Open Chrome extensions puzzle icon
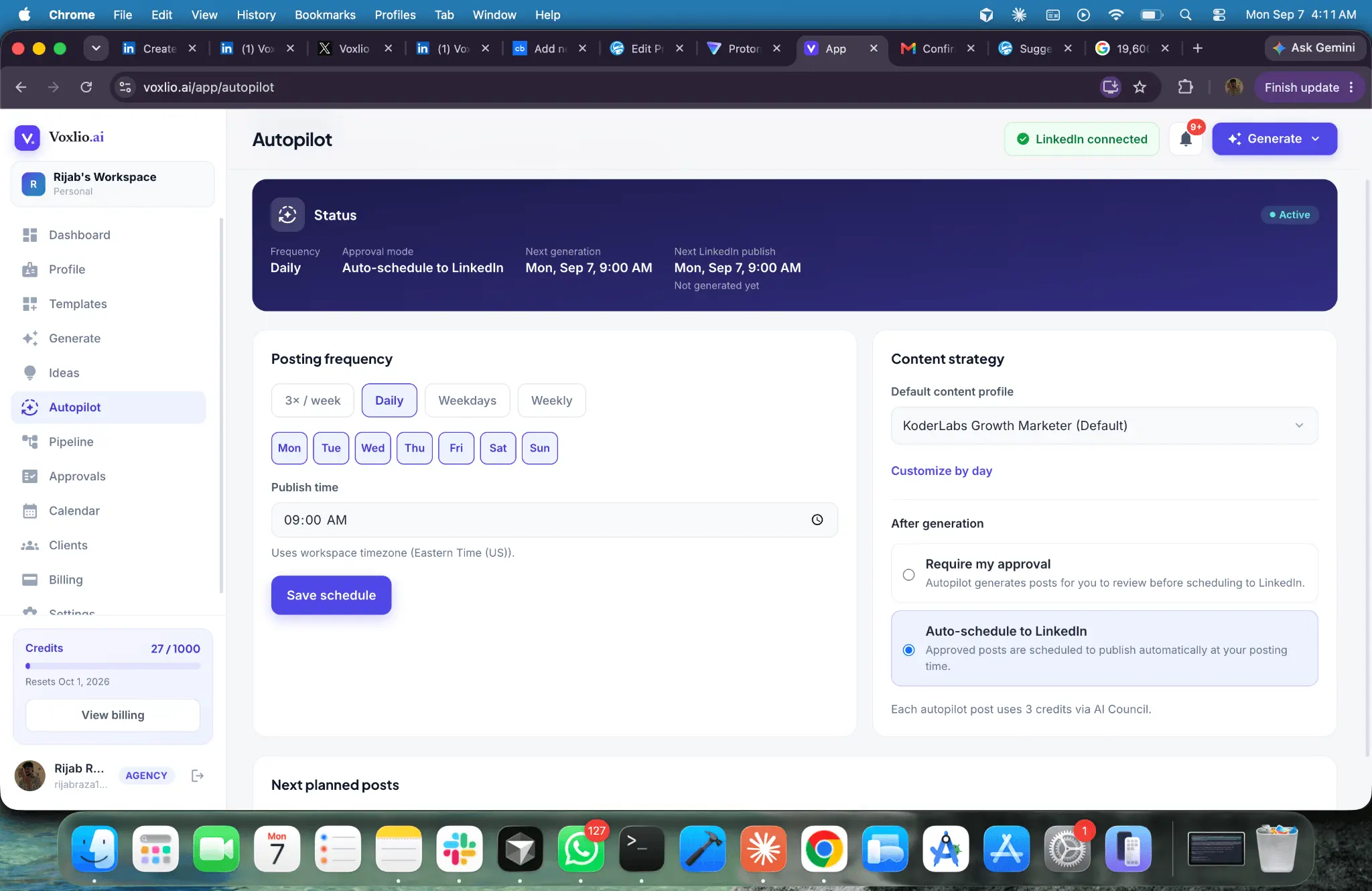This screenshot has height=891, width=1372. (1185, 87)
